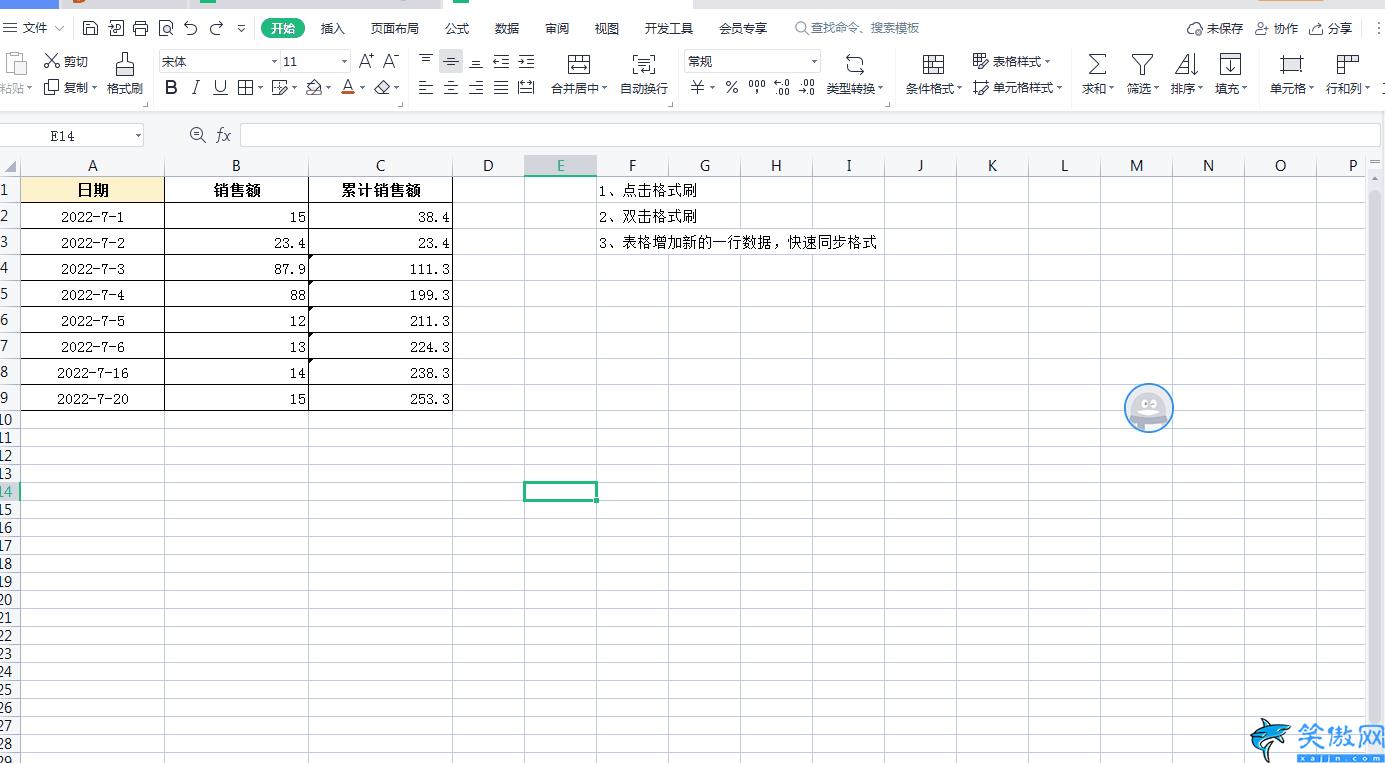This screenshot has width=1385, height=763.
Task: Click the zoom magnifier icon beside fx
Action: pos(198,135)
